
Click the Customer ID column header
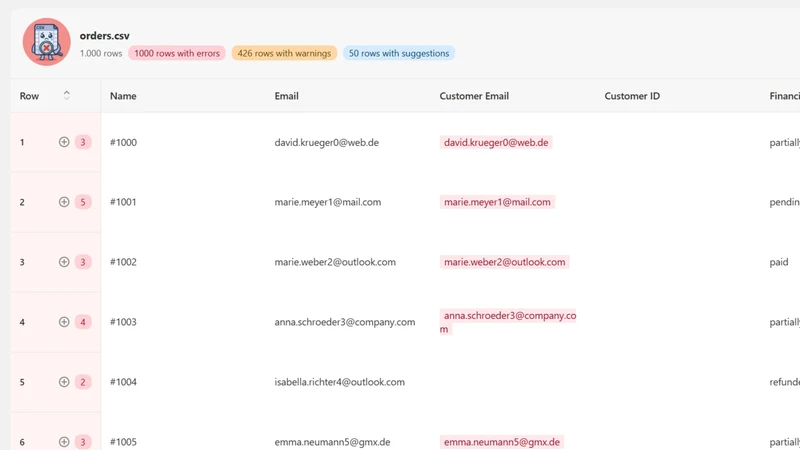pos(632,96)
